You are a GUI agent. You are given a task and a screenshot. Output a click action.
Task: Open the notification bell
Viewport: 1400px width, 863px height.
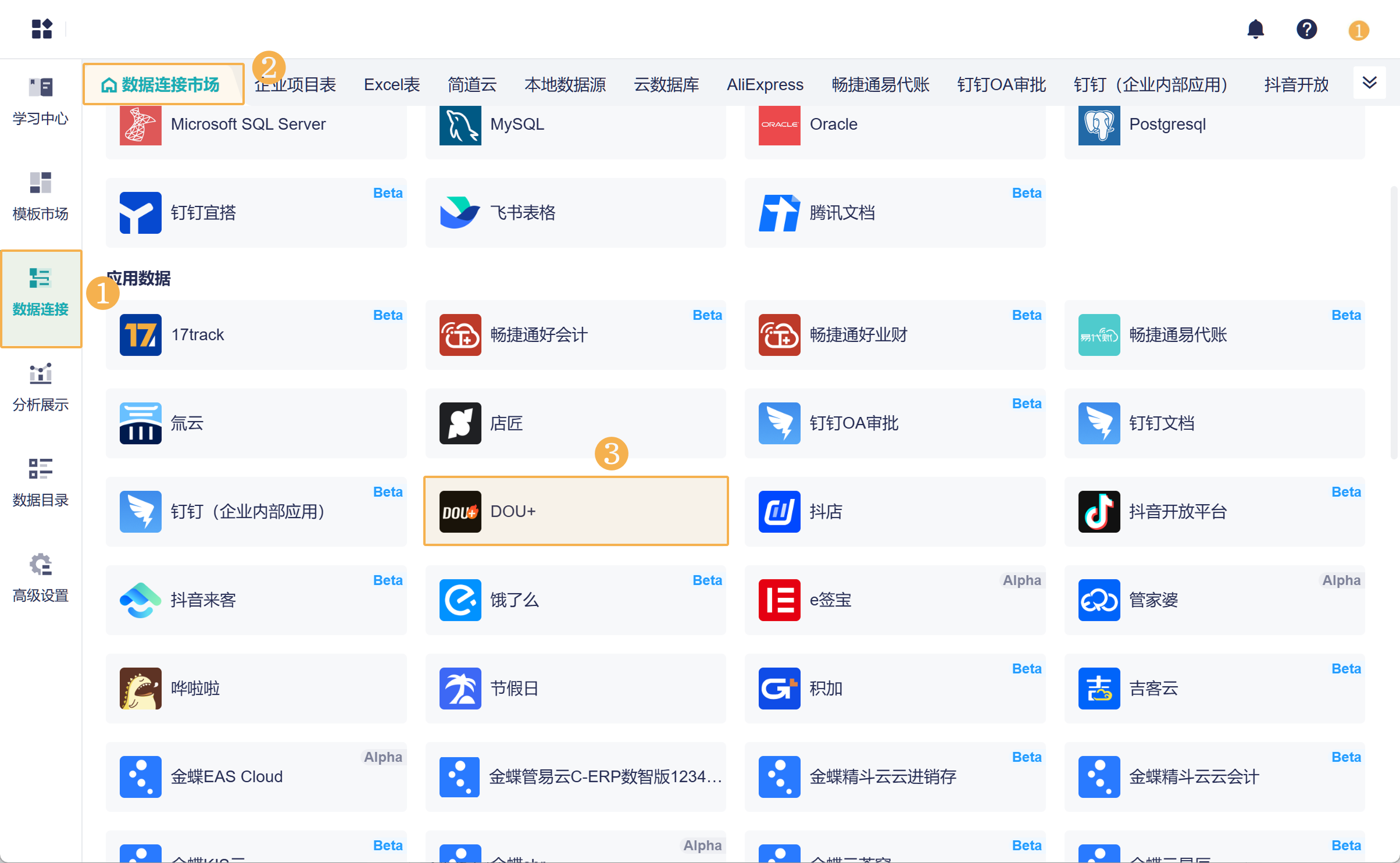[1256, 29]
